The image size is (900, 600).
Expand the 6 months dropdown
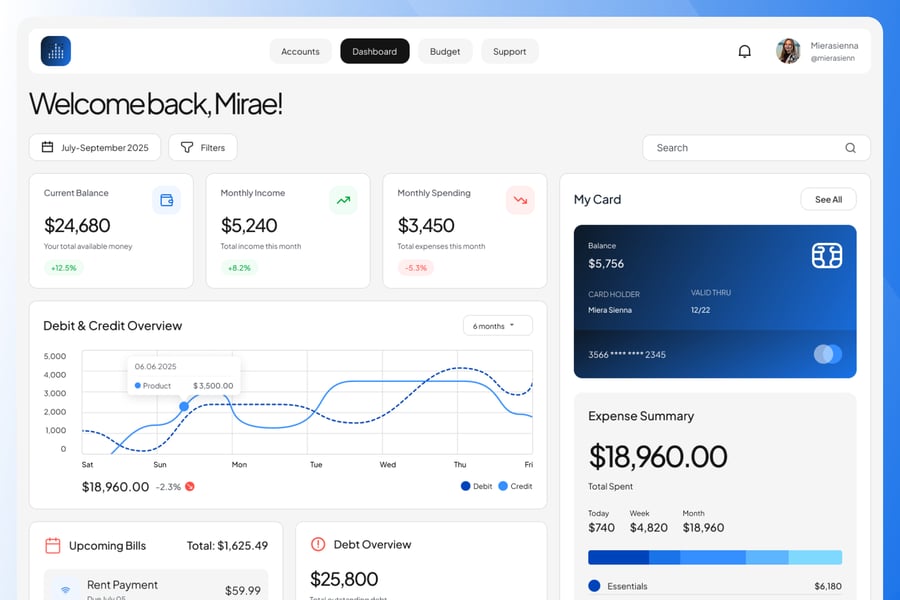[x=497, y=326]
